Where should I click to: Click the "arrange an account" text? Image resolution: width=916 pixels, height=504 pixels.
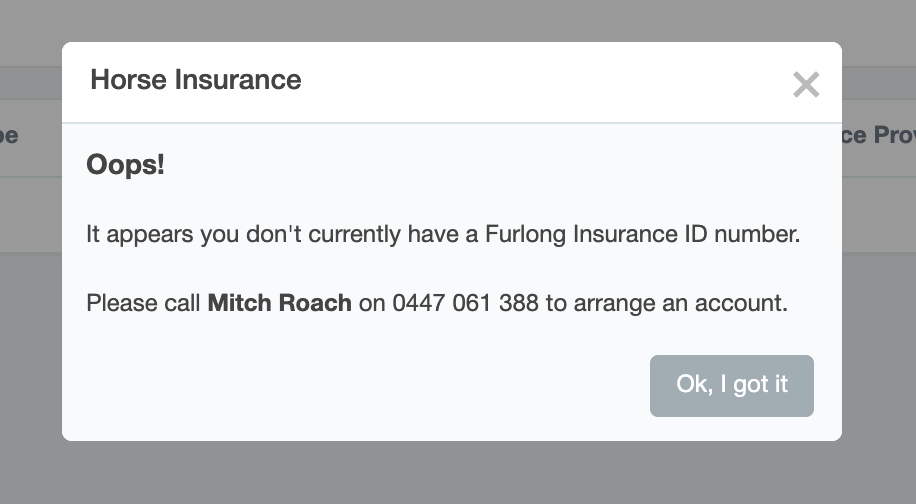tap(679, 303)
